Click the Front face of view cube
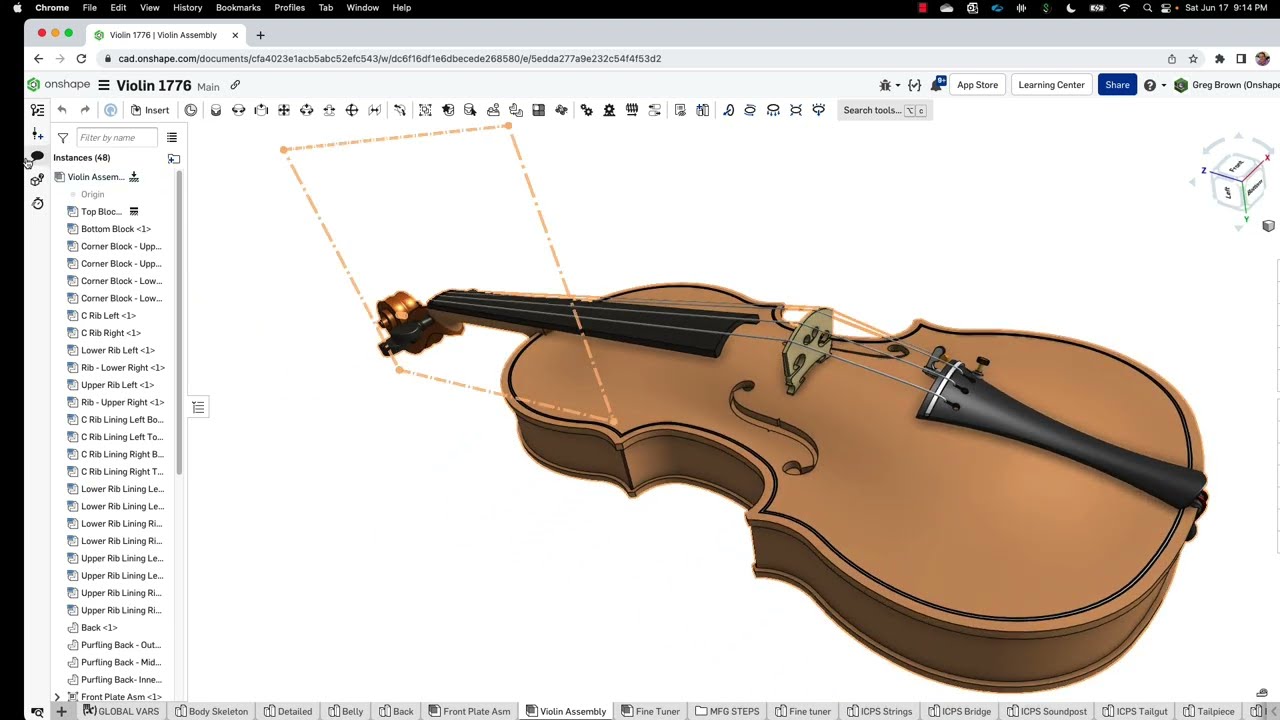 tap(1237, 166)
